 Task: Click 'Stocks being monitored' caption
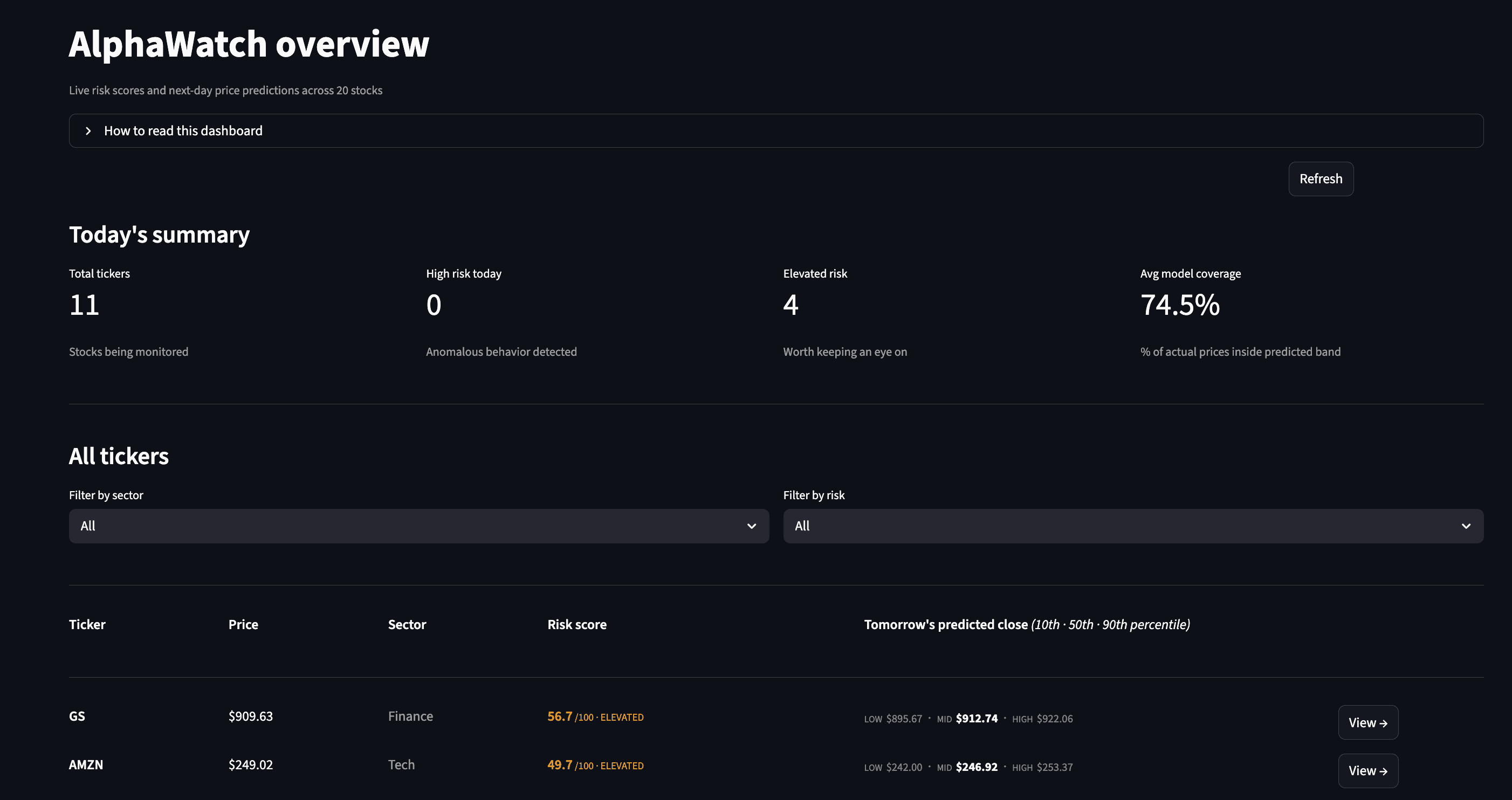click(128, 351)
